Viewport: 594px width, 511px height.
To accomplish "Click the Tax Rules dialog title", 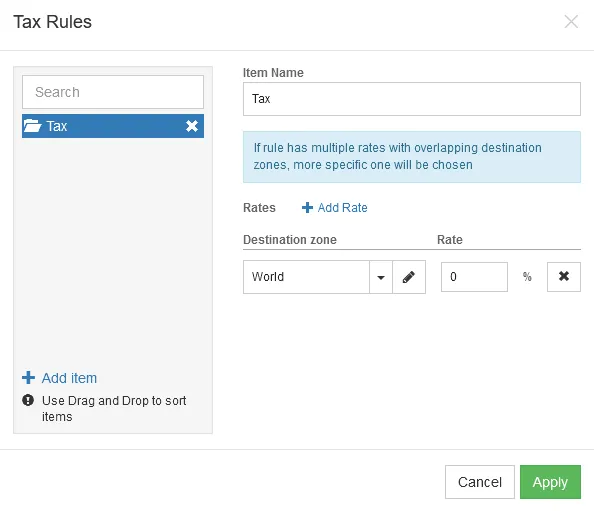I will coord(53,22).
